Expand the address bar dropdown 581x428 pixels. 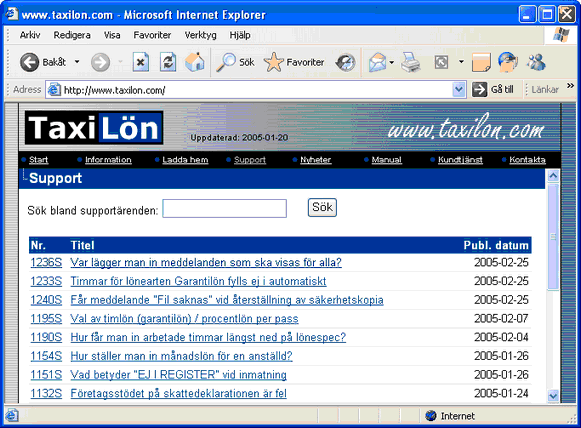(459, 89)
